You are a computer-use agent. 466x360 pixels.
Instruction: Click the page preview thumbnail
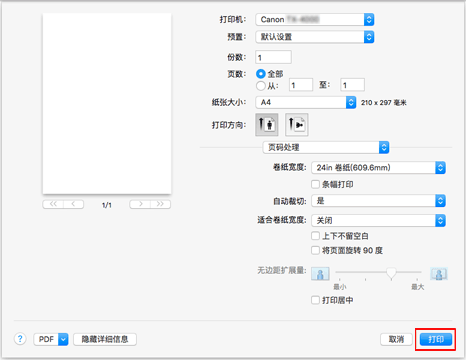107,103
